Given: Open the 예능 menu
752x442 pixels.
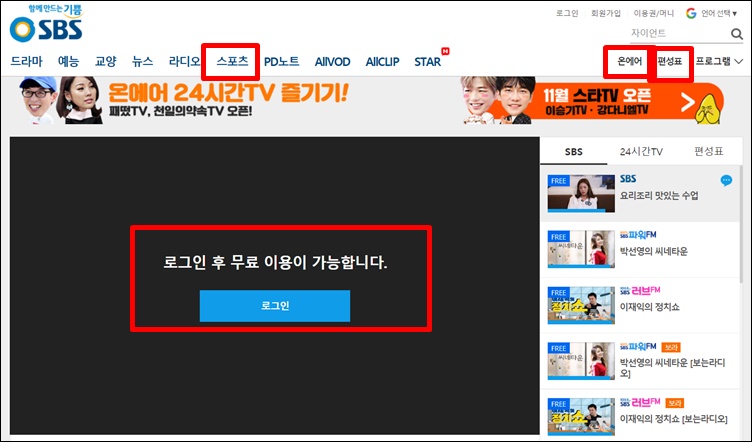Looking at the screenshot, I should pos(68,61).
